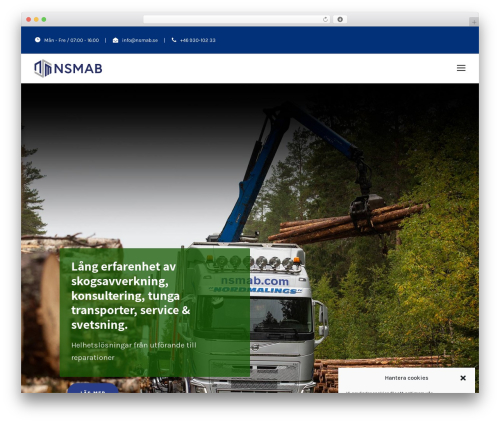Click the yellow minimize window button
This screenshot has width=500, height=423.
[x=36, y=19]
